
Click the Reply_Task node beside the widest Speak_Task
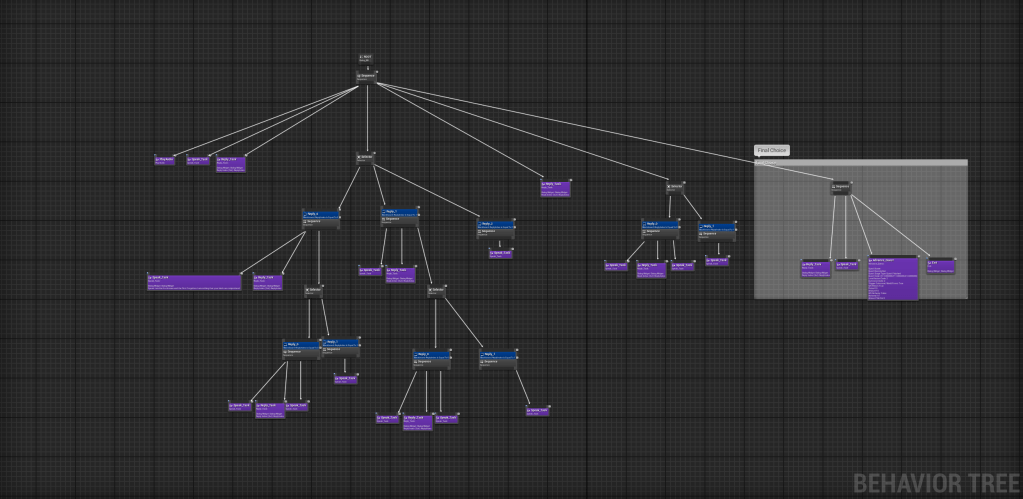267,282
